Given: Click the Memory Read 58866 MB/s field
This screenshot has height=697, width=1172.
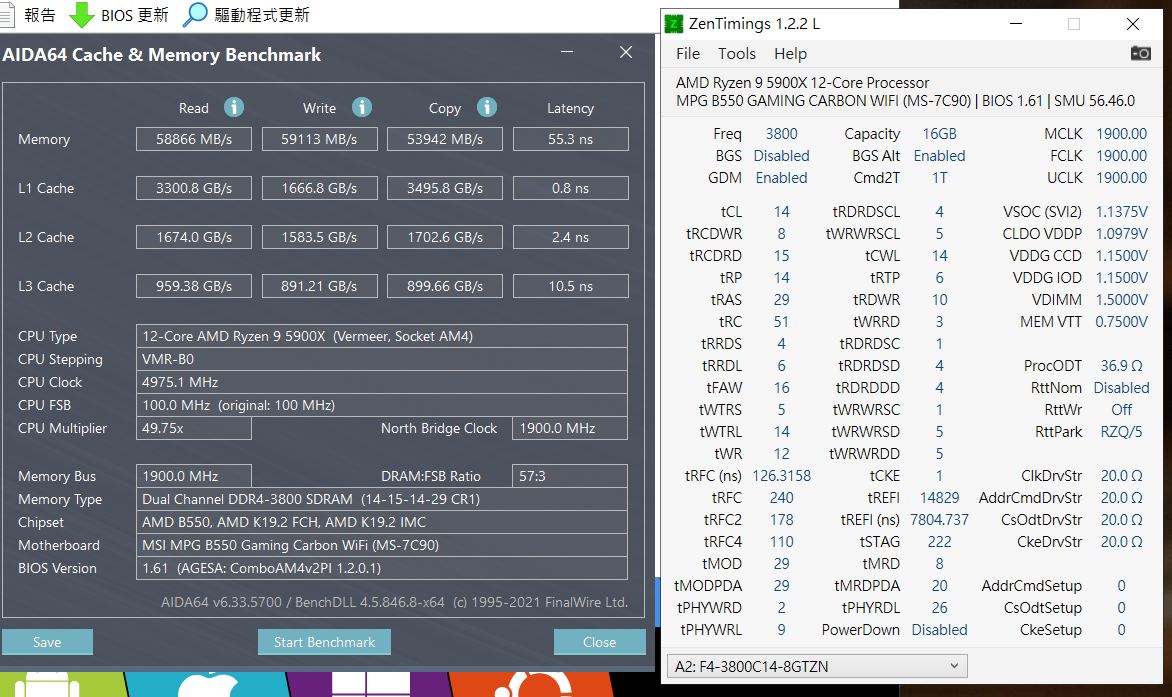Looking at the screenshot, I should [x=194, y=139].
